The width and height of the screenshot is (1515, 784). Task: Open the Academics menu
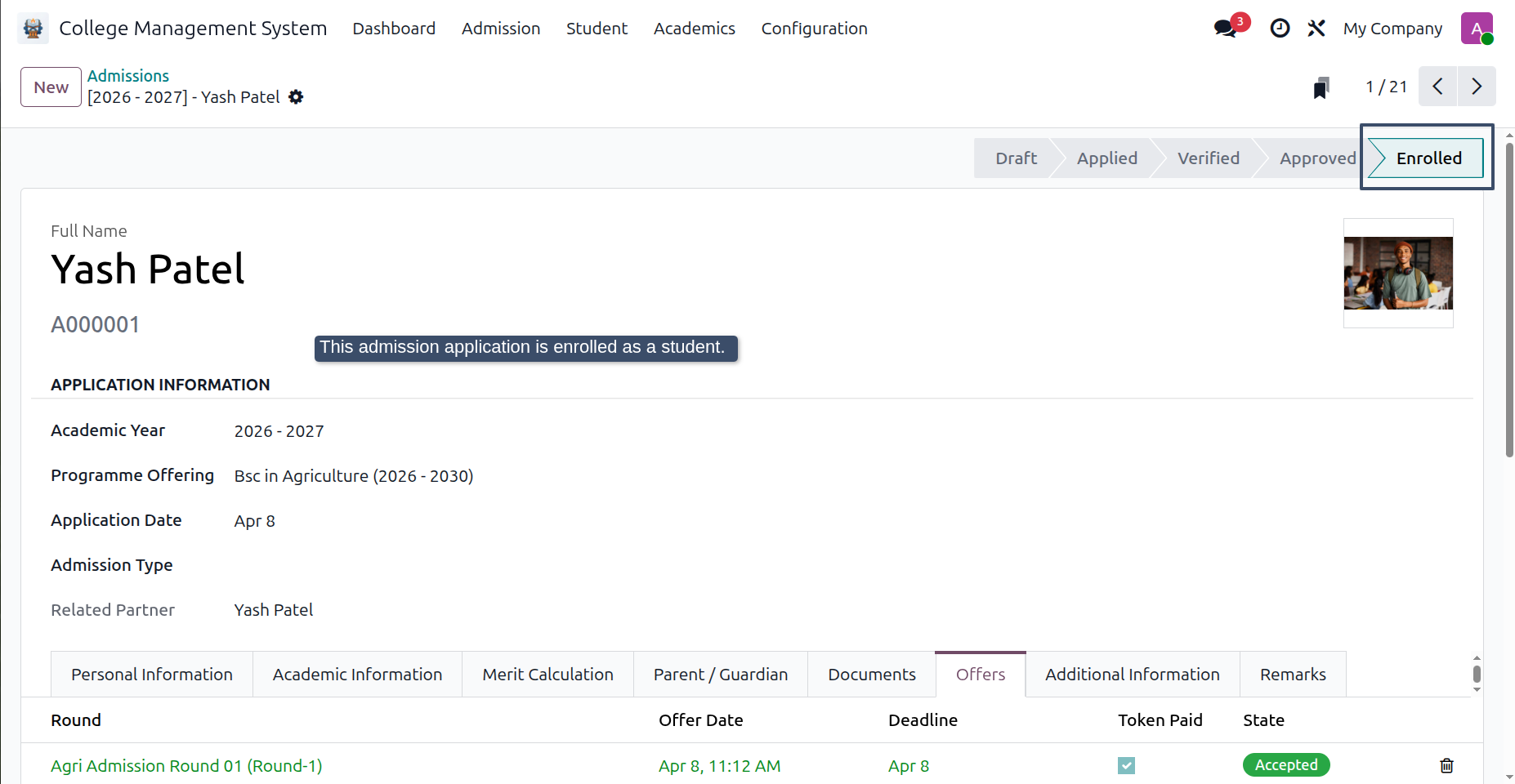695,29
